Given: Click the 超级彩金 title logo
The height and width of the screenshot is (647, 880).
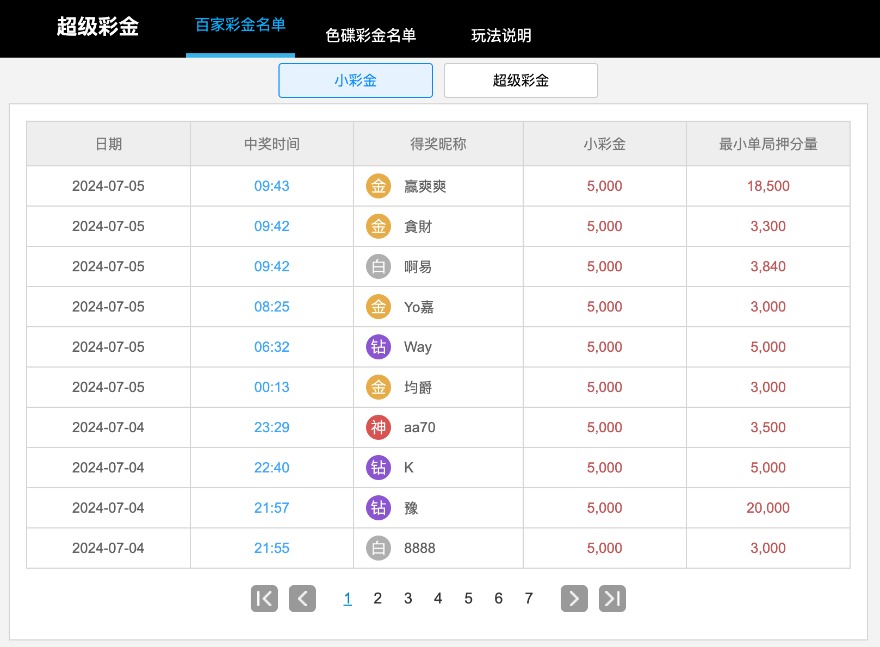Looking at the screenshot, I should coord(98,27).
